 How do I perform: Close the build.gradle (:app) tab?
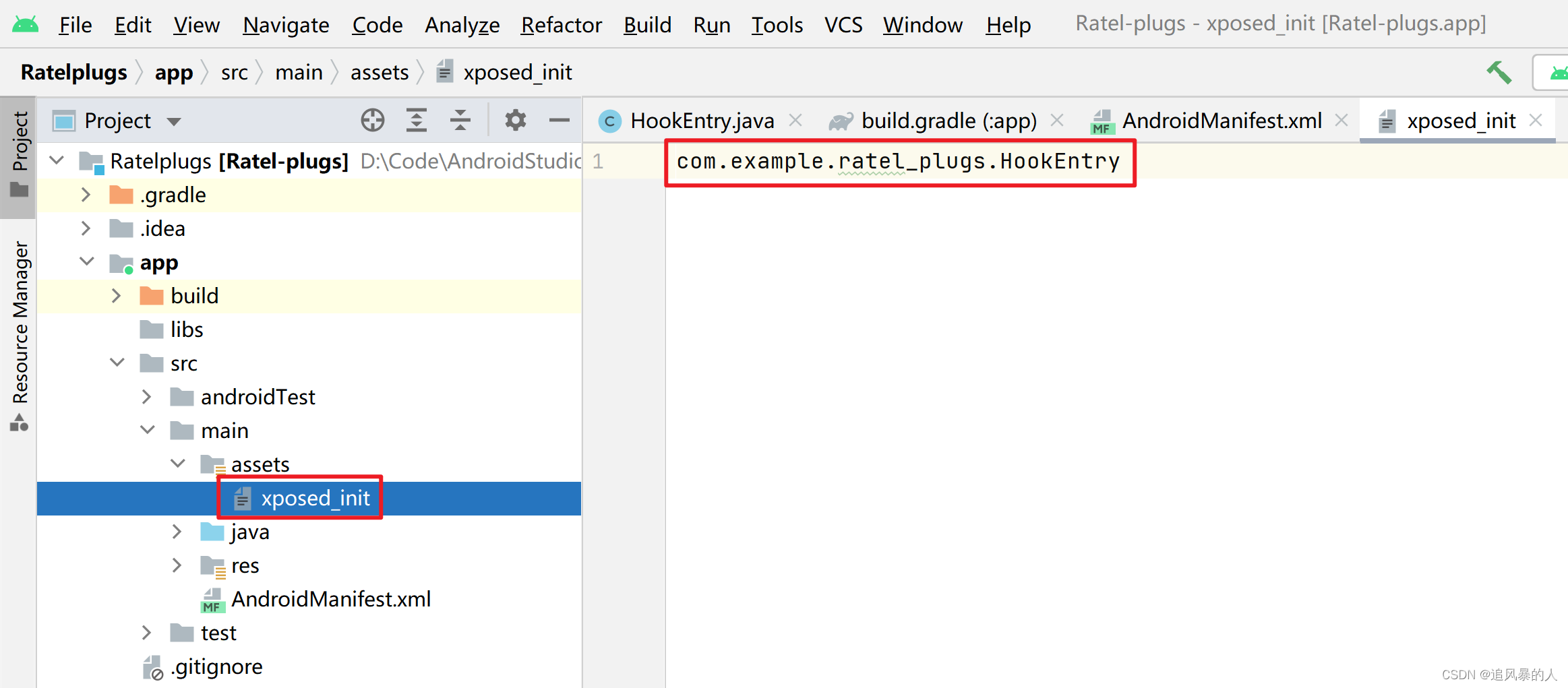pyautogui.click(x=1057, y=120)
